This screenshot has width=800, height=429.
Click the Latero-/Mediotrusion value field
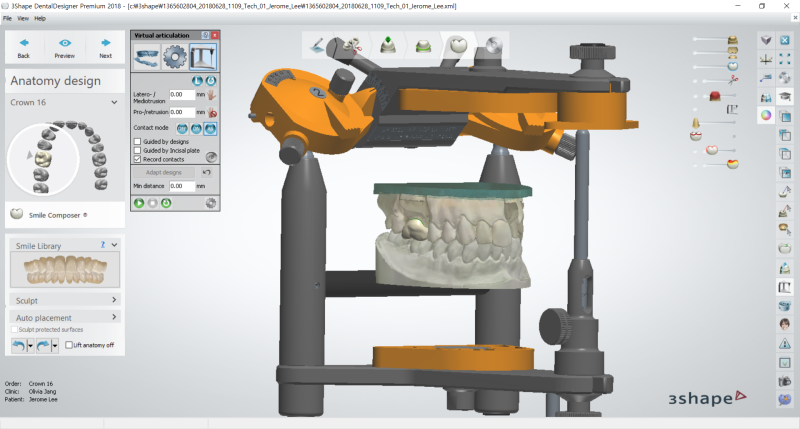point(182,94)
